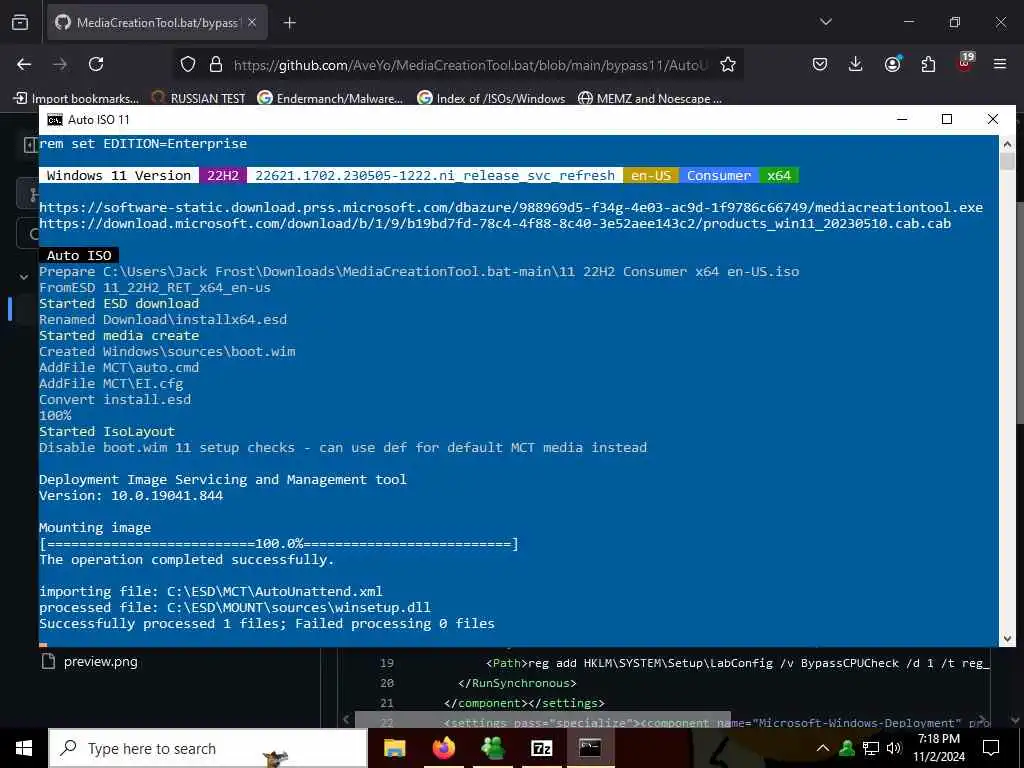
Task: Minimize the Auto ISO 11 console window
Action: tap(902, 119)
